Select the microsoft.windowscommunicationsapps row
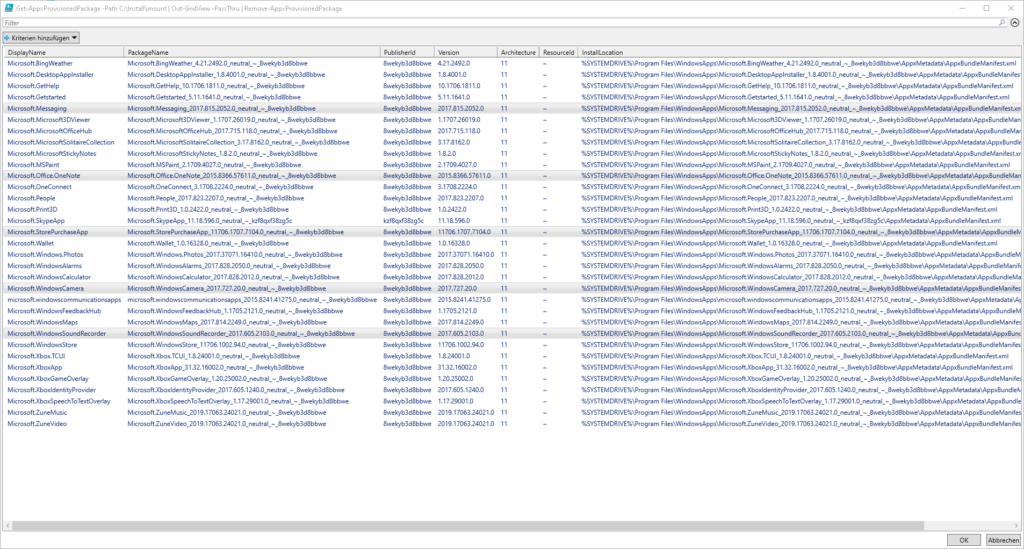 pyautogui.click(x=512, y=300)
